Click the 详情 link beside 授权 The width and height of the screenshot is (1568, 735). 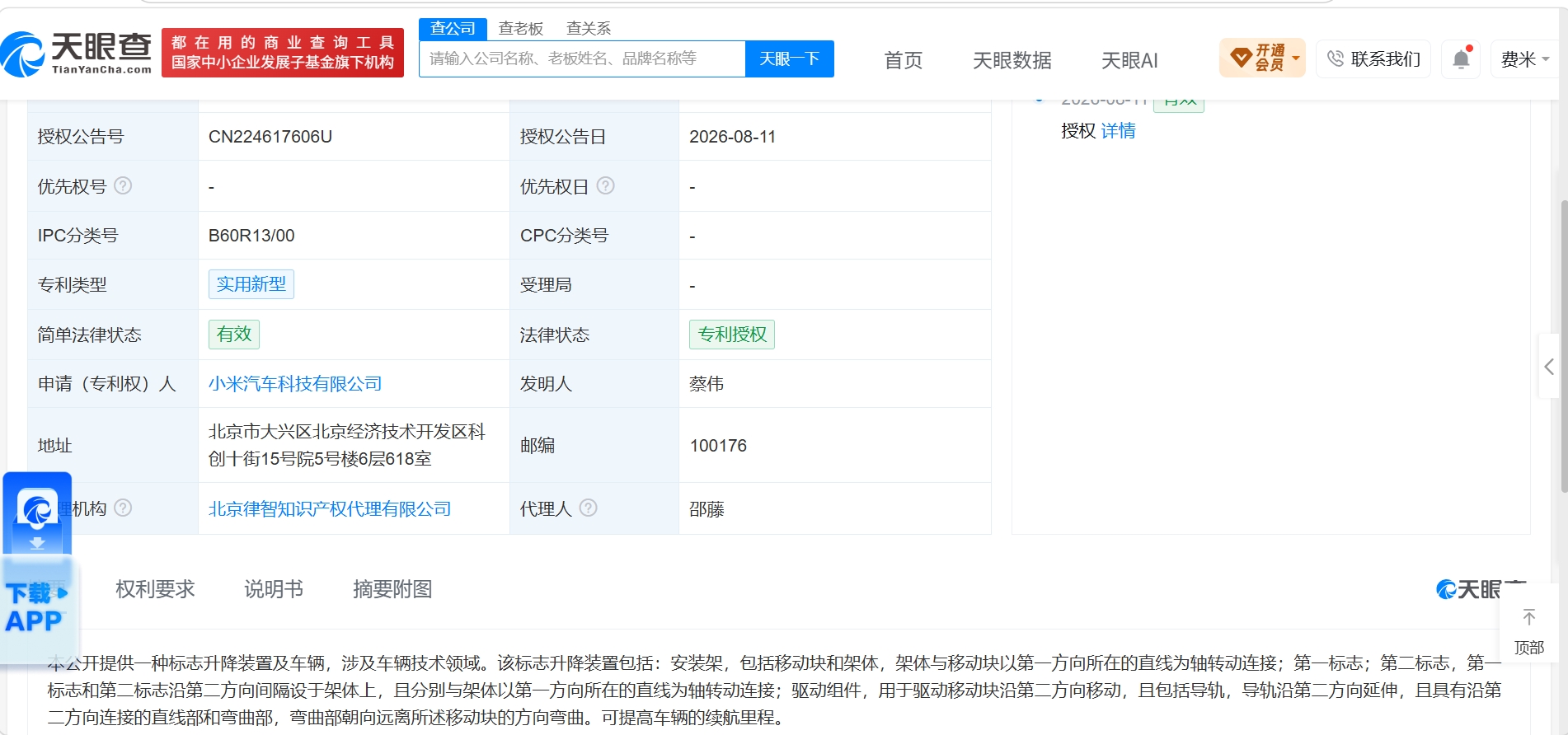[1118, 131]
